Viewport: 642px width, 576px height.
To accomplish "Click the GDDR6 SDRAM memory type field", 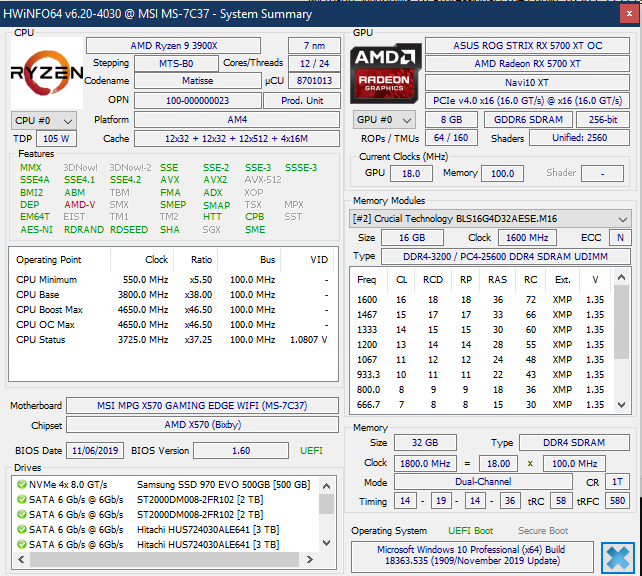I will pos(528,120).
